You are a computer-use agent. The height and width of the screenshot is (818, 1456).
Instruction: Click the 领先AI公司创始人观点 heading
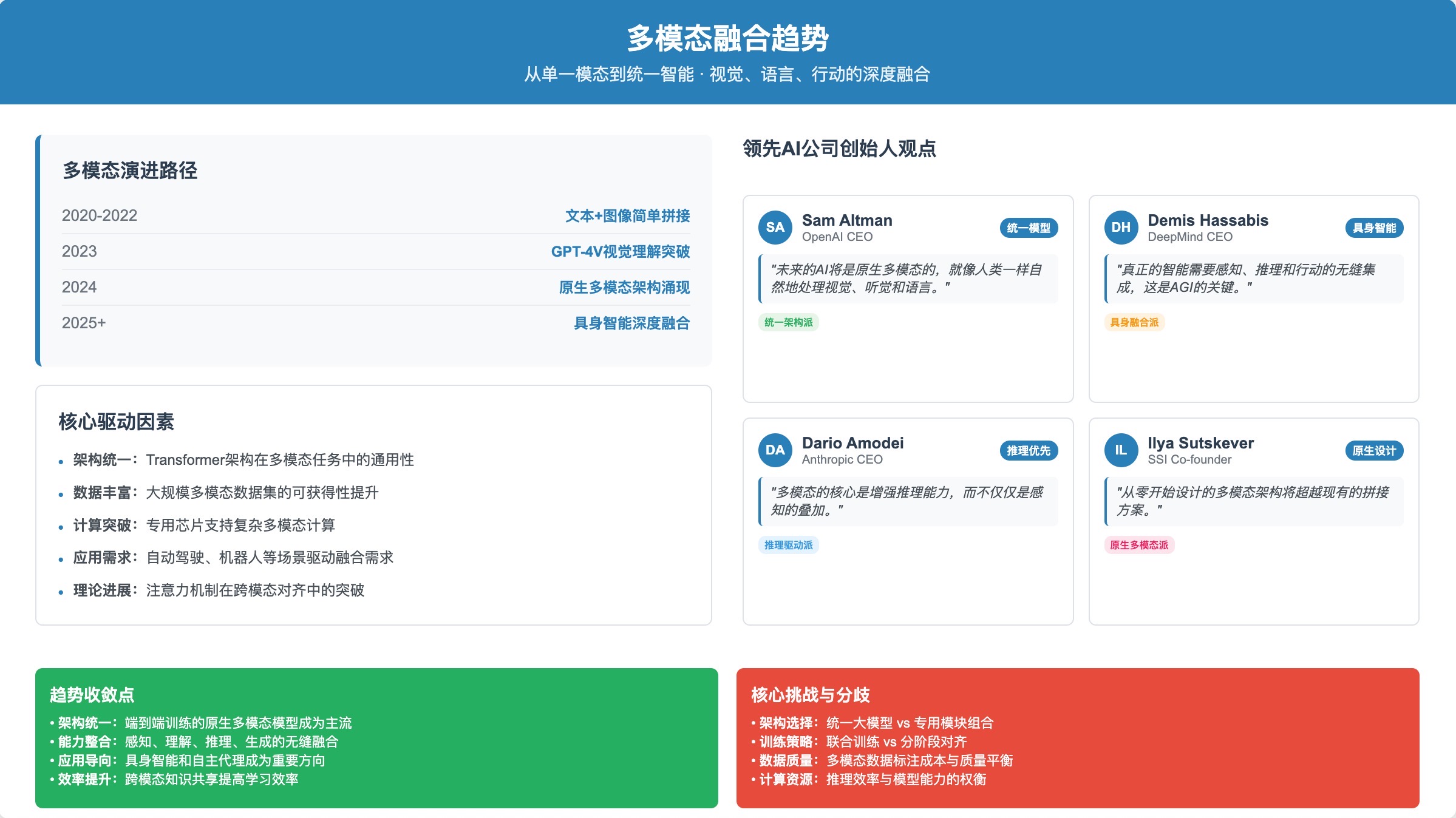click(x=839, y=149)
